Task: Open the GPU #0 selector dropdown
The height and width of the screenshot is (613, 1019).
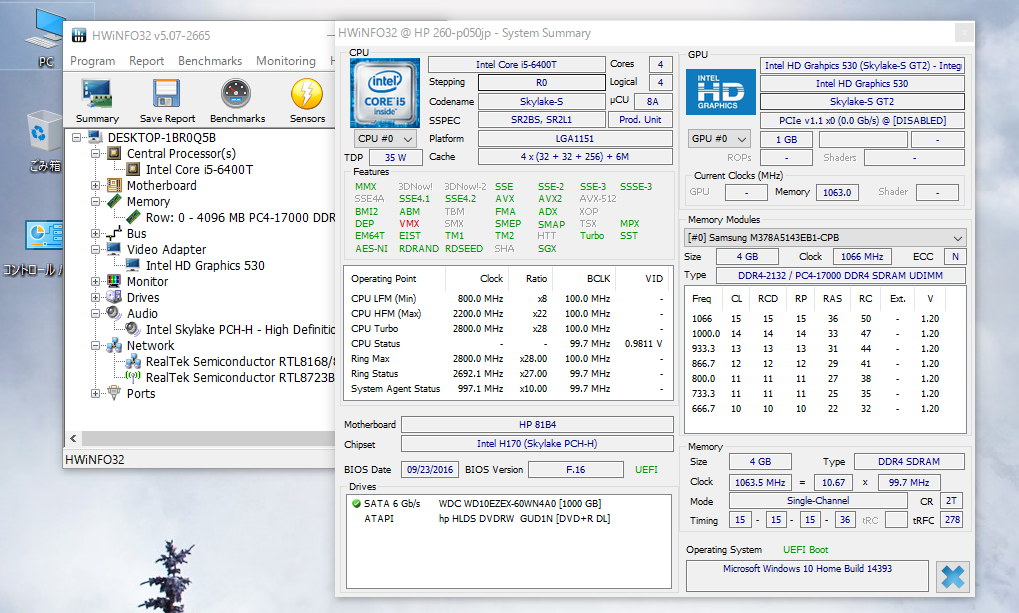Action: coord(719,138)
